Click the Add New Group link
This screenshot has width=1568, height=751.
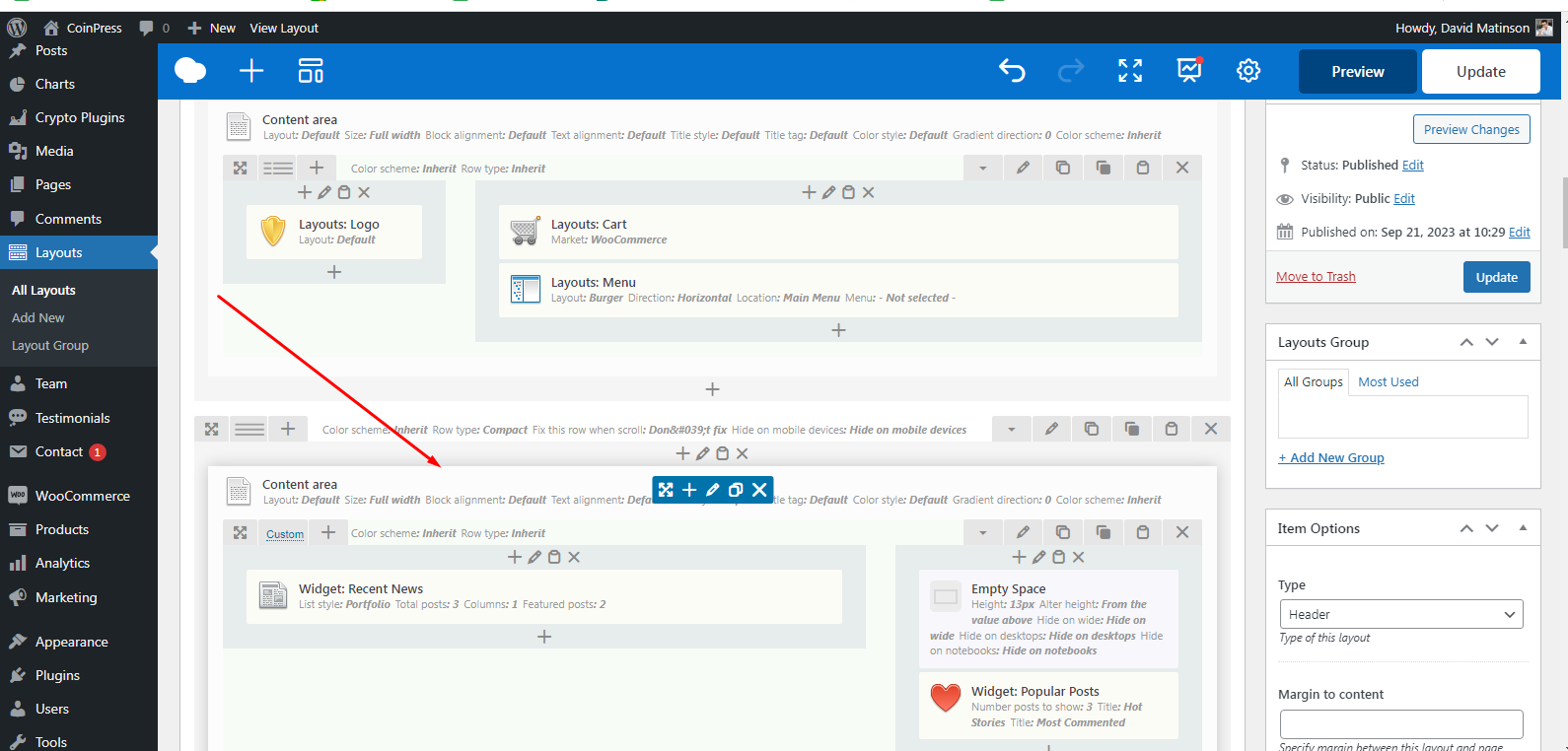point(1331,458)
